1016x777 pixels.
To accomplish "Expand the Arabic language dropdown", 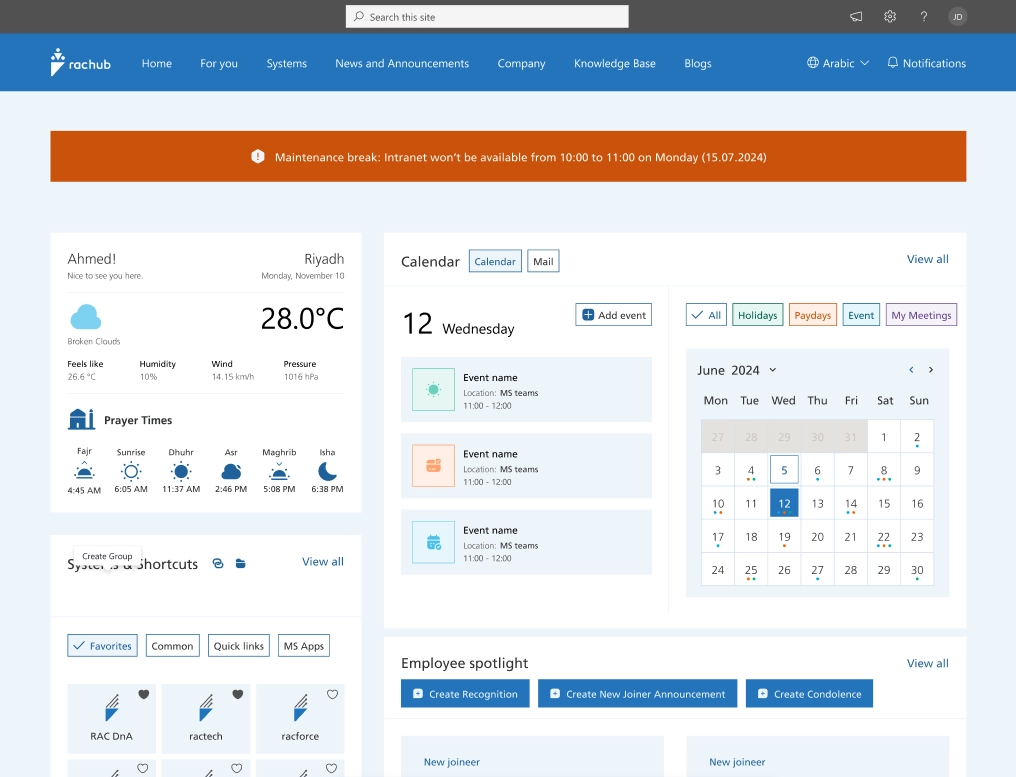I will (864, 63).
